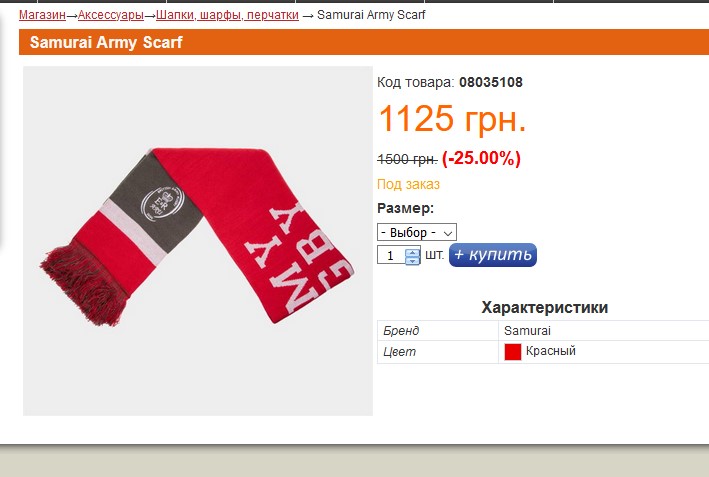The width and height of the screenshot is (709, 477).
Task: Open the Магазин breadcrumb link
Action: [x=42, y=15]
